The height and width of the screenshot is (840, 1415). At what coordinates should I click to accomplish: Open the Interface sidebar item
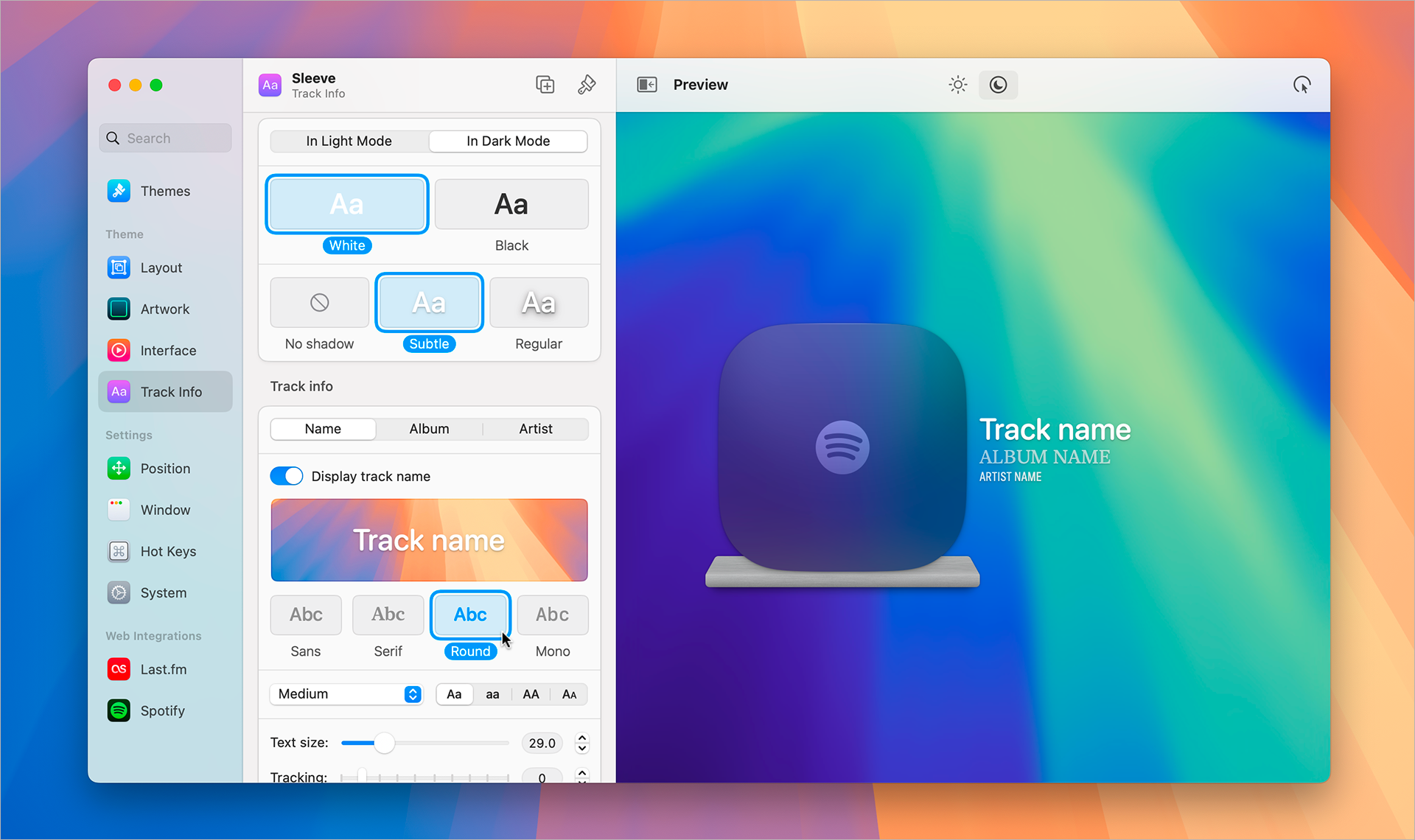165,350
